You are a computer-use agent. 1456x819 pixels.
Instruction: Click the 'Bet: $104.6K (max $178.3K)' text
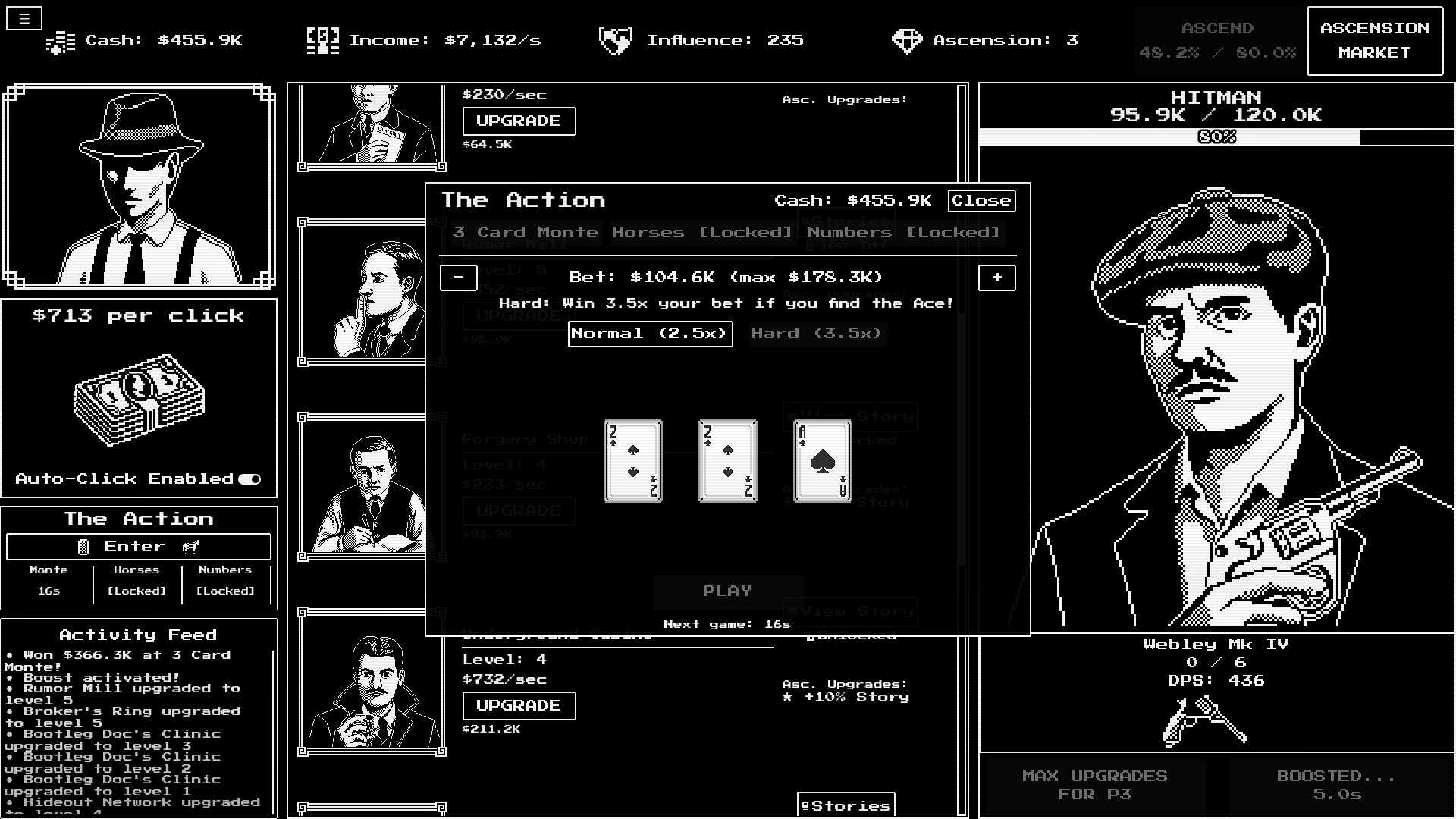click(726, 278)
